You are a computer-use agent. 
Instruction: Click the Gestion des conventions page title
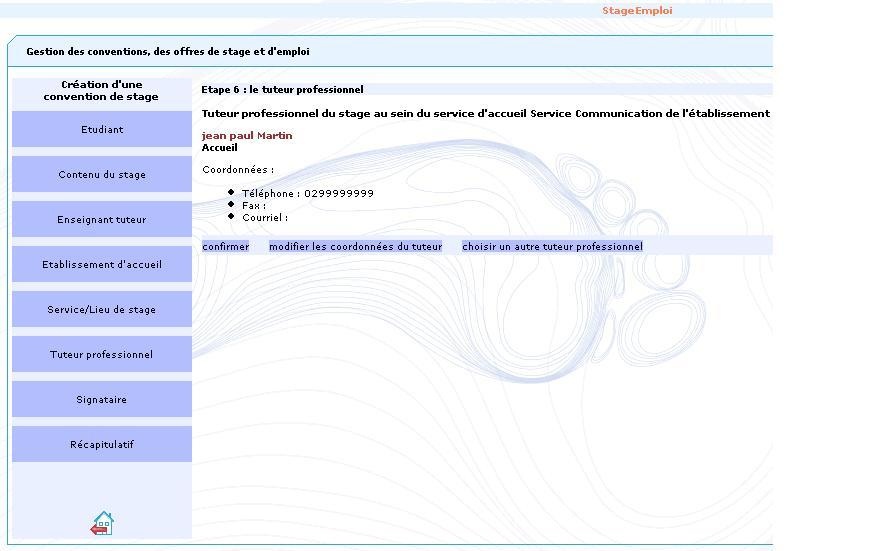168,52
